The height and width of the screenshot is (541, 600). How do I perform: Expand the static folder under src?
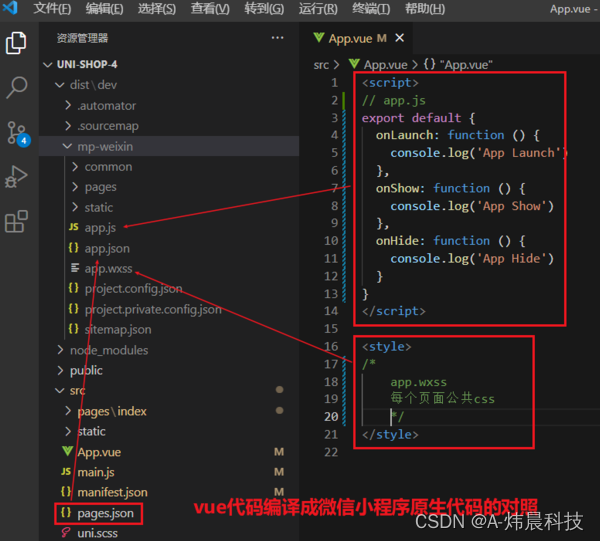coord(68,431)
